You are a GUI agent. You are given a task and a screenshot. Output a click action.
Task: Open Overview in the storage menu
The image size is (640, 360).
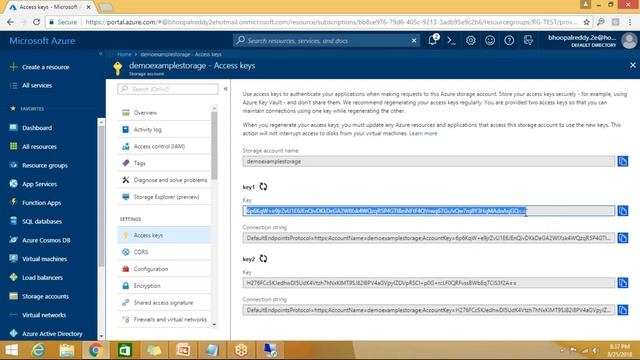164,112
